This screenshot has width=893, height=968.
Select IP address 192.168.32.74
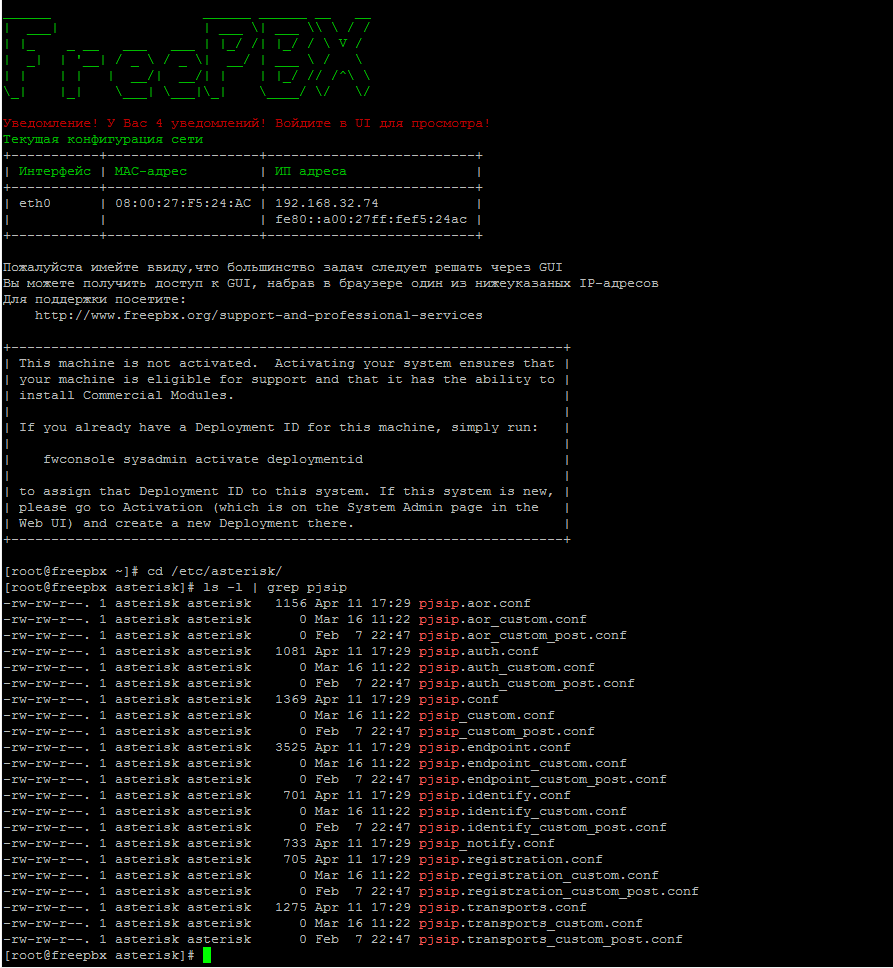point(326,204)
